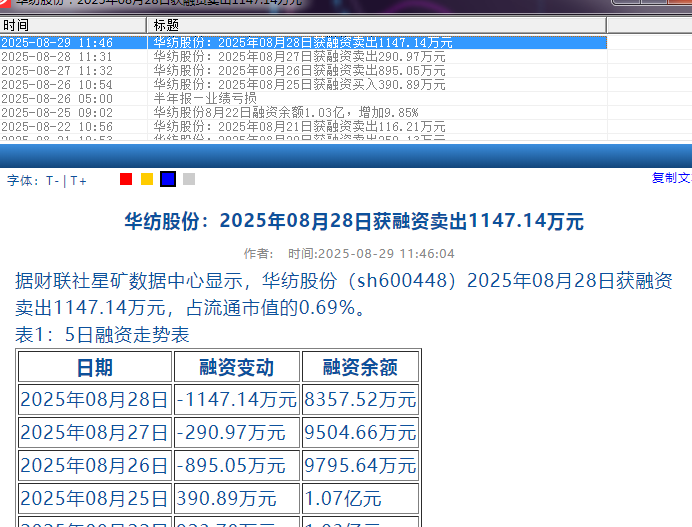
Task: Open news 08月25日获融资买入390.89万元
Action: tap(299, 85)
